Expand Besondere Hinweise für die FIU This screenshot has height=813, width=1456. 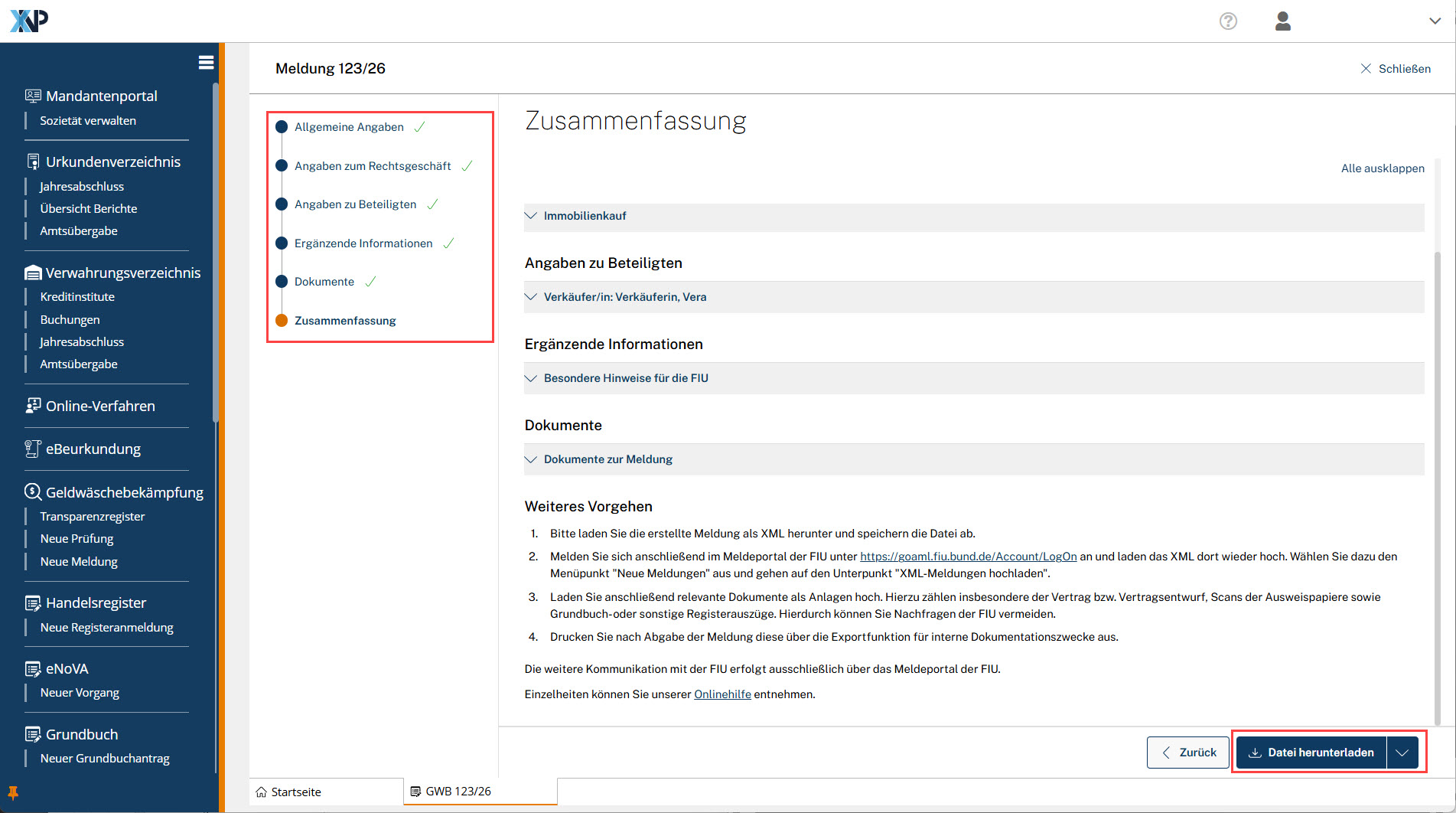coord(625,378)
